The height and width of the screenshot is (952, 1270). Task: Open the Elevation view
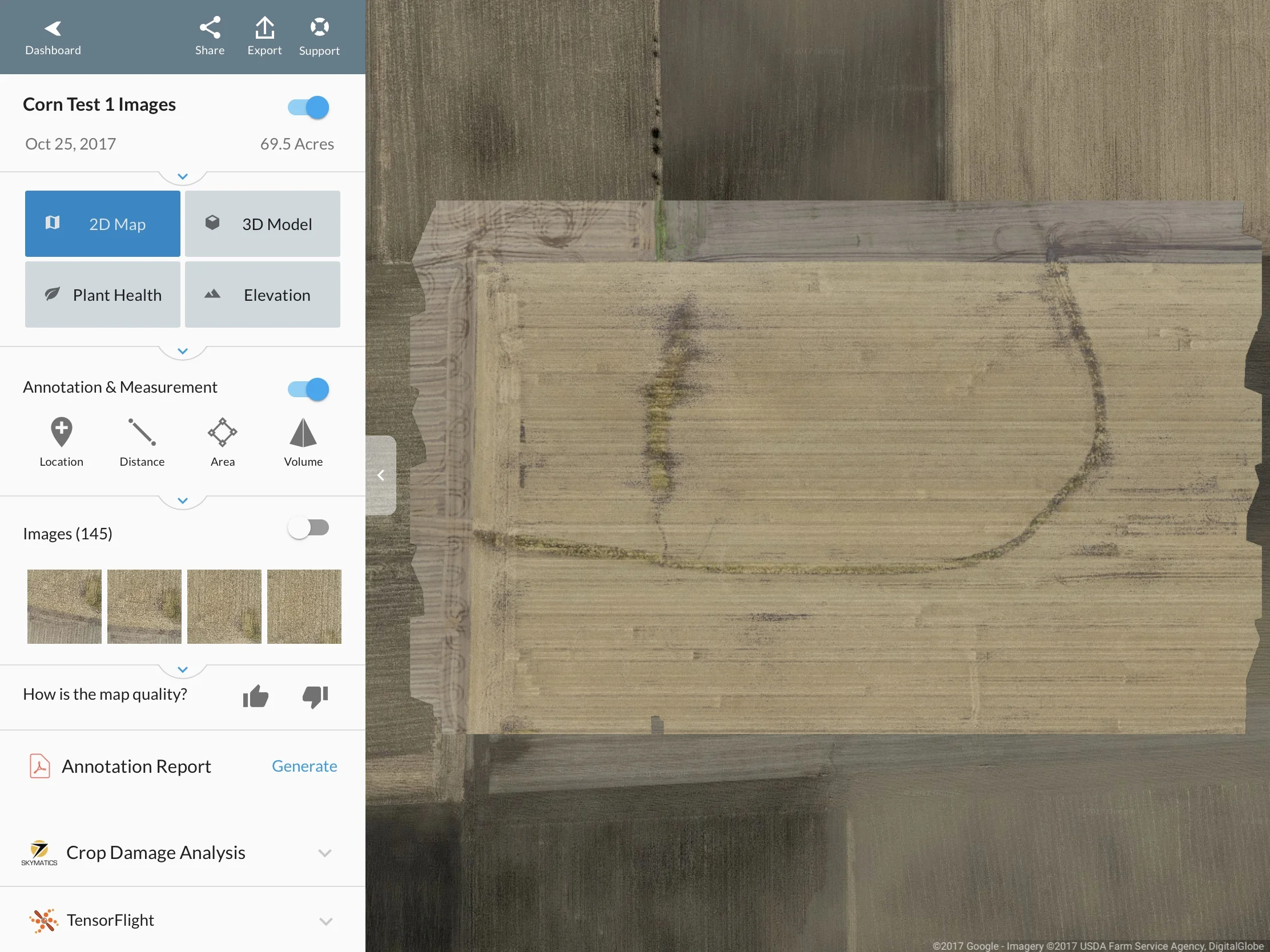(262, 295)
